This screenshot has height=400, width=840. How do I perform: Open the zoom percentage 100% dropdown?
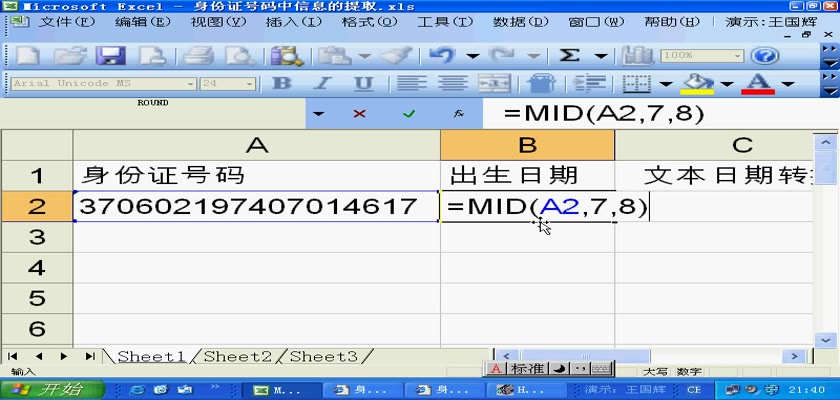click(738, 56)
